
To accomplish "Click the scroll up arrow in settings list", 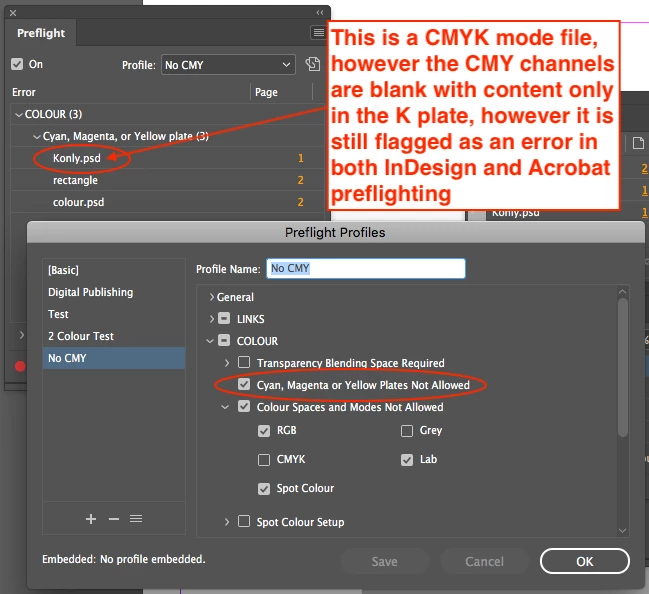I will point(623,291).
